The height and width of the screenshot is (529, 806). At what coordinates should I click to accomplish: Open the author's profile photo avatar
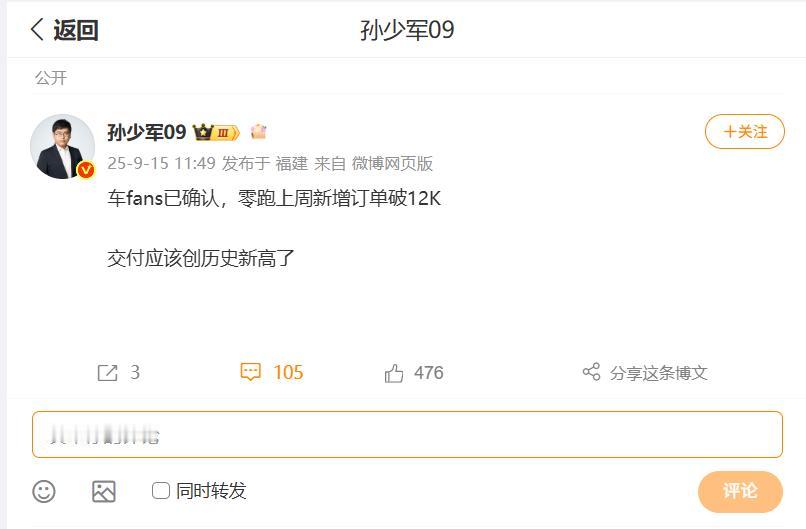[x=62, y=147]
